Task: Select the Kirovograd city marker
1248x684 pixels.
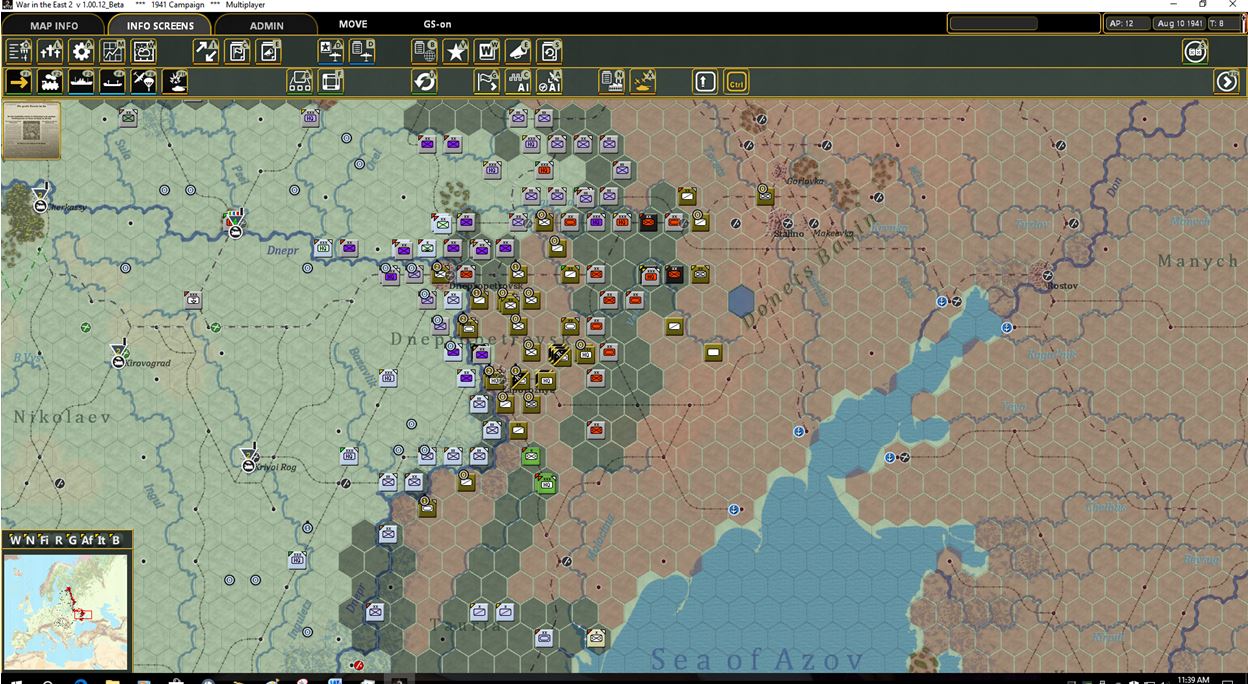Action: tap(119, 359)
